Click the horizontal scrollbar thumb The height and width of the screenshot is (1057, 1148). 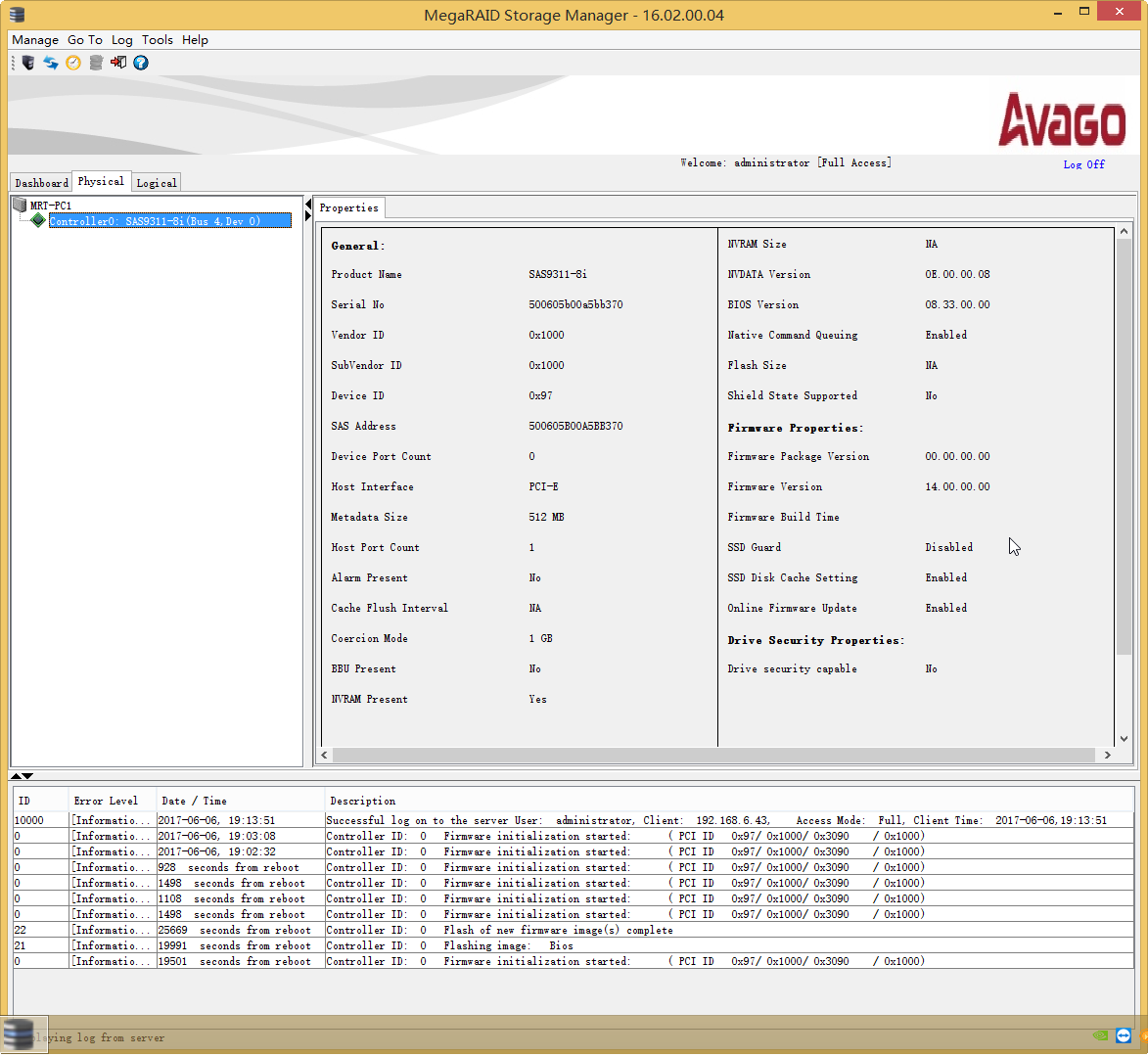(713, 755)
